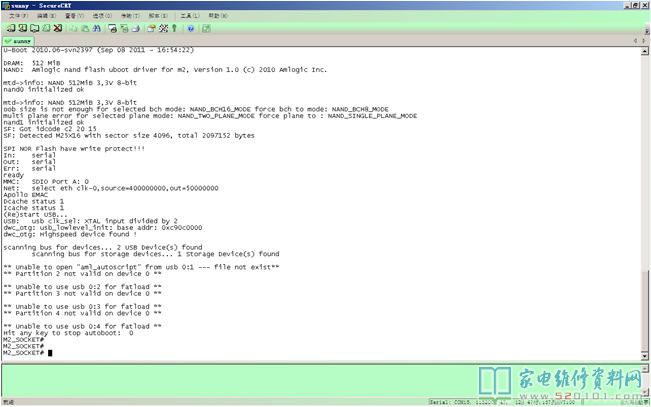This screenshot has width=651, height=407.
Task: Click the 'DRAM: 512 MiB' line
Action: 32,63
